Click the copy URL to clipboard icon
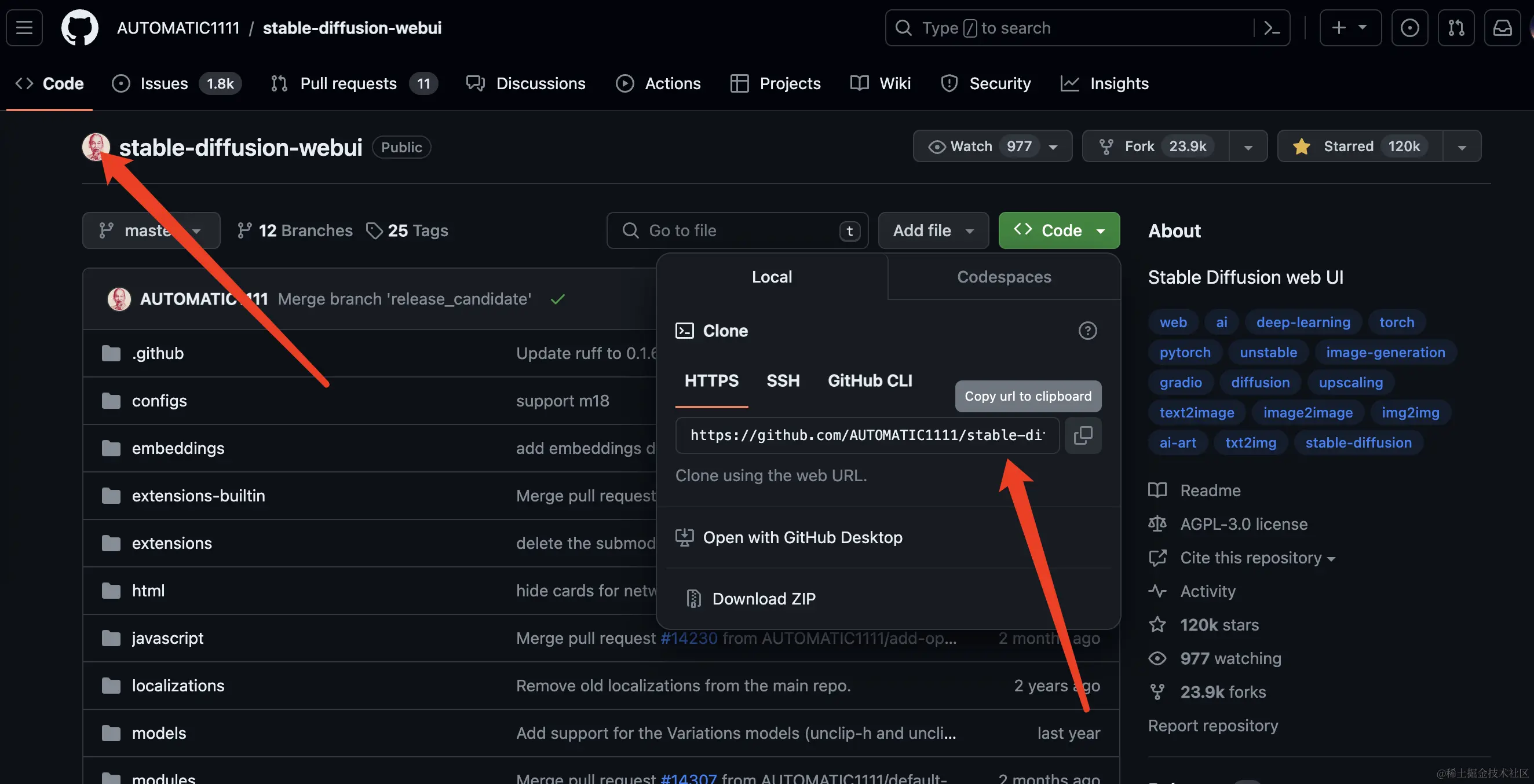The width and height of the screenshot is (1534, 784). 1082,435
